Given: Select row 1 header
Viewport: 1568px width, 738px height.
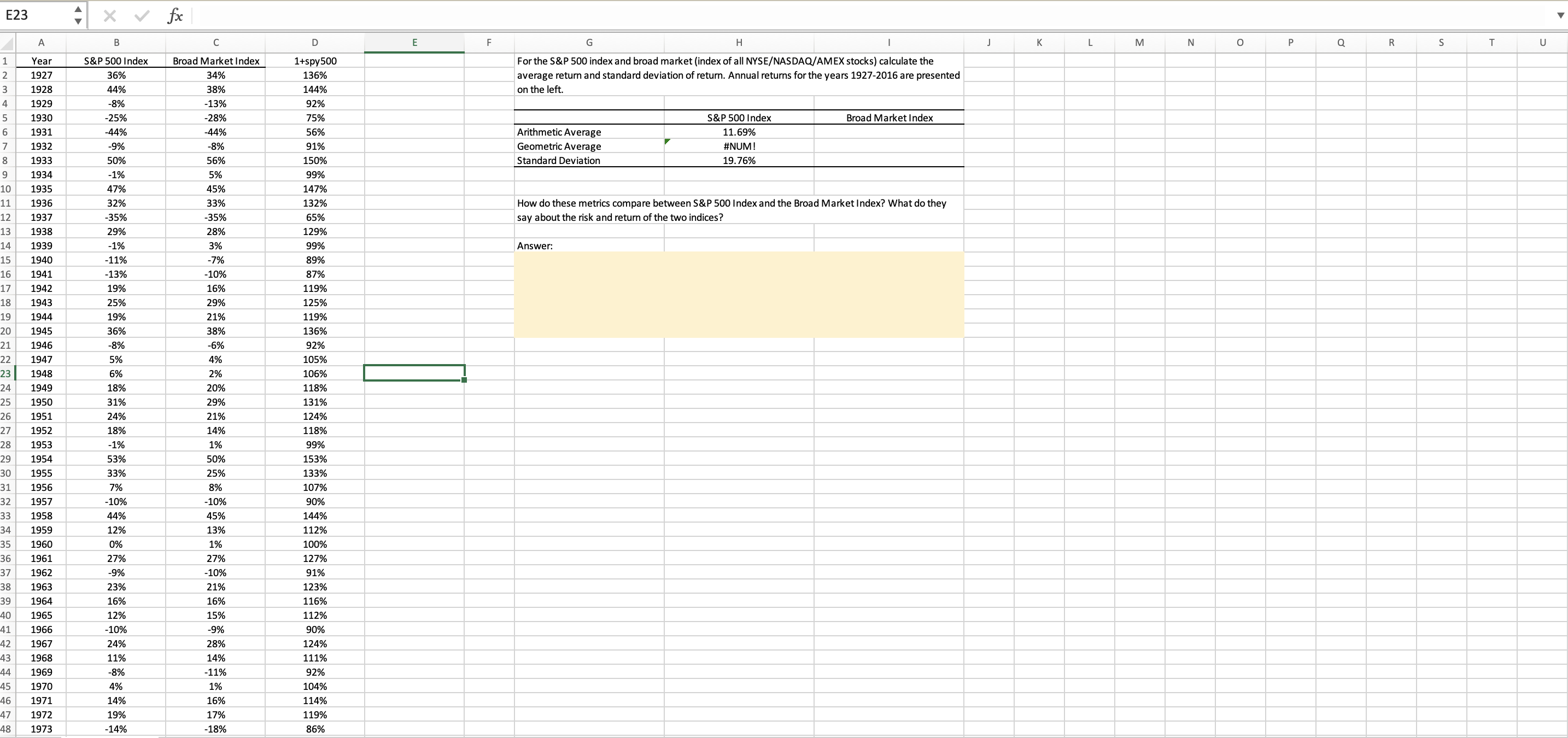Looking at the screenshot, I should 6,61.
